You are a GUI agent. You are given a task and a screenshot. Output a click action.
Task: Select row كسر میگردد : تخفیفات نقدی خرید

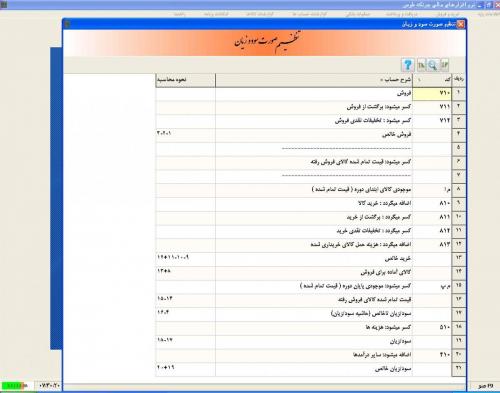pos(314,231)
